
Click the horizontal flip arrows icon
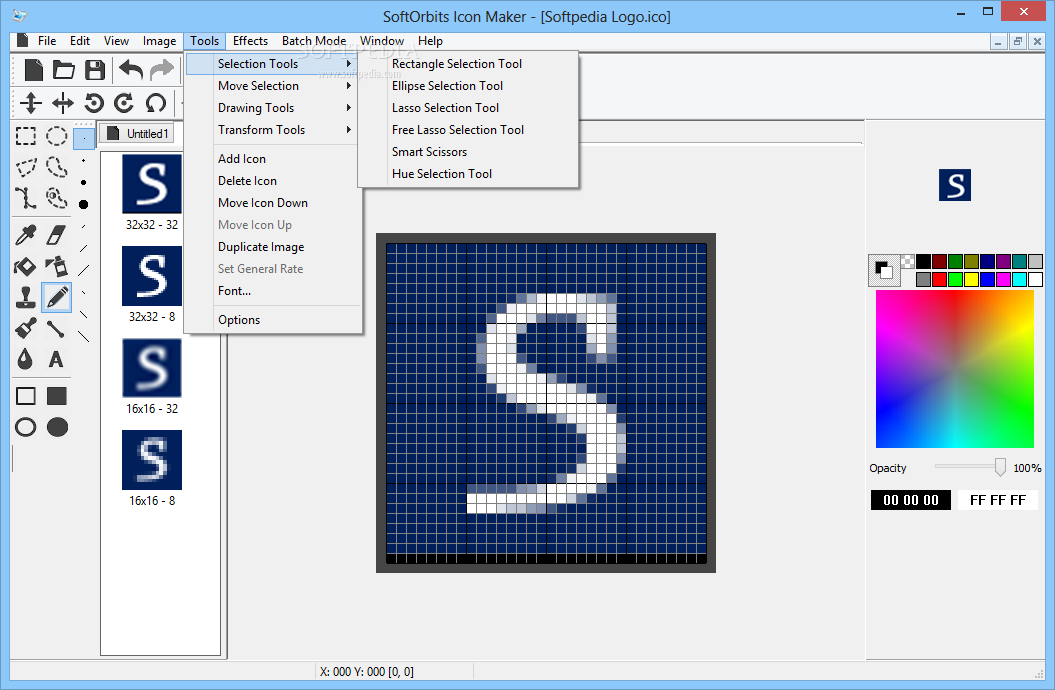click(63, 103)
